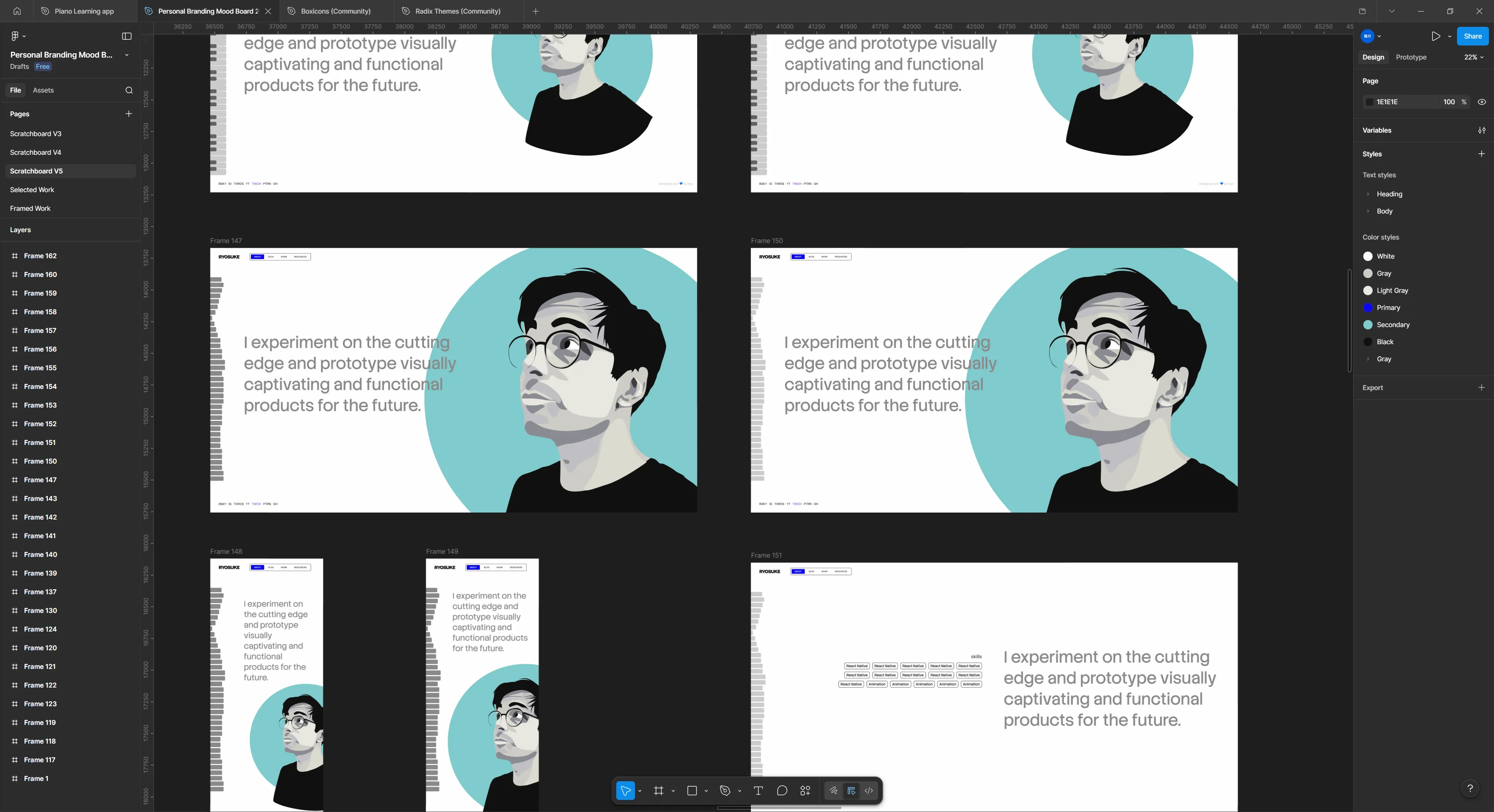
Task: Toggle page color visibility eye icon
Action: (1482, 102)
